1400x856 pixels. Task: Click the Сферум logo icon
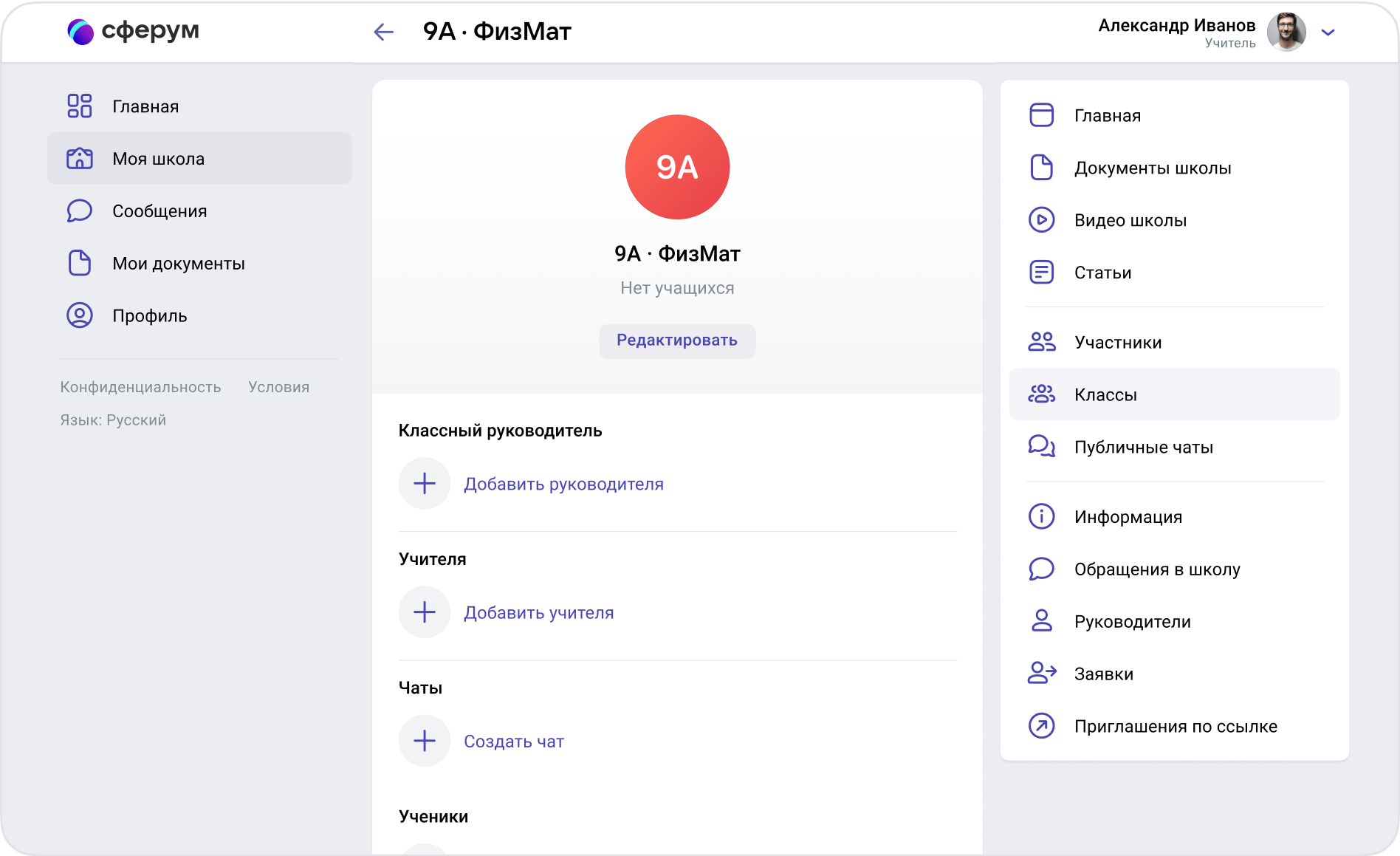pyautogui.click(x=80, y=31)
